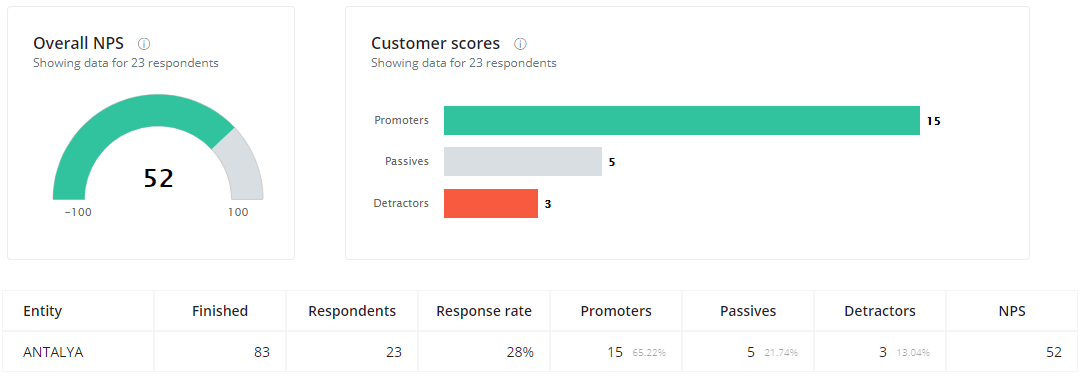
Task: Sort table by NPS column header
Action: pos(1012,311)
